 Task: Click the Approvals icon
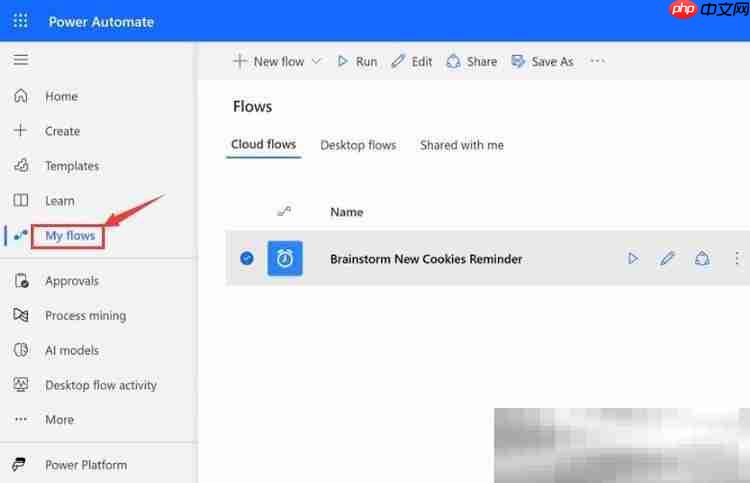pos(21,280)
